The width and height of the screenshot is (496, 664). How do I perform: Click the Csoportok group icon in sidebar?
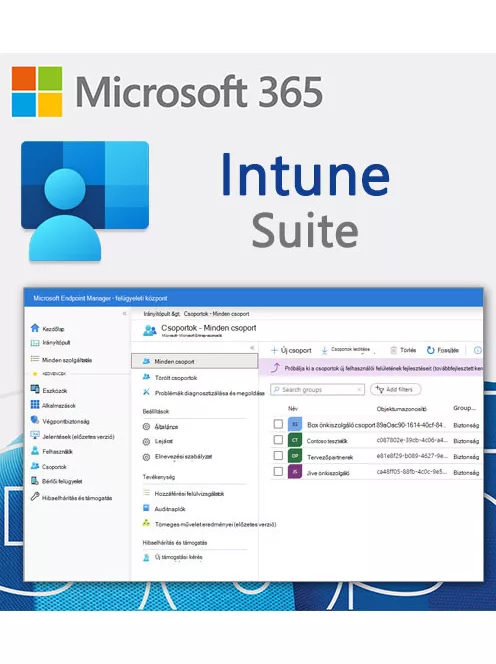click(35, 466)
